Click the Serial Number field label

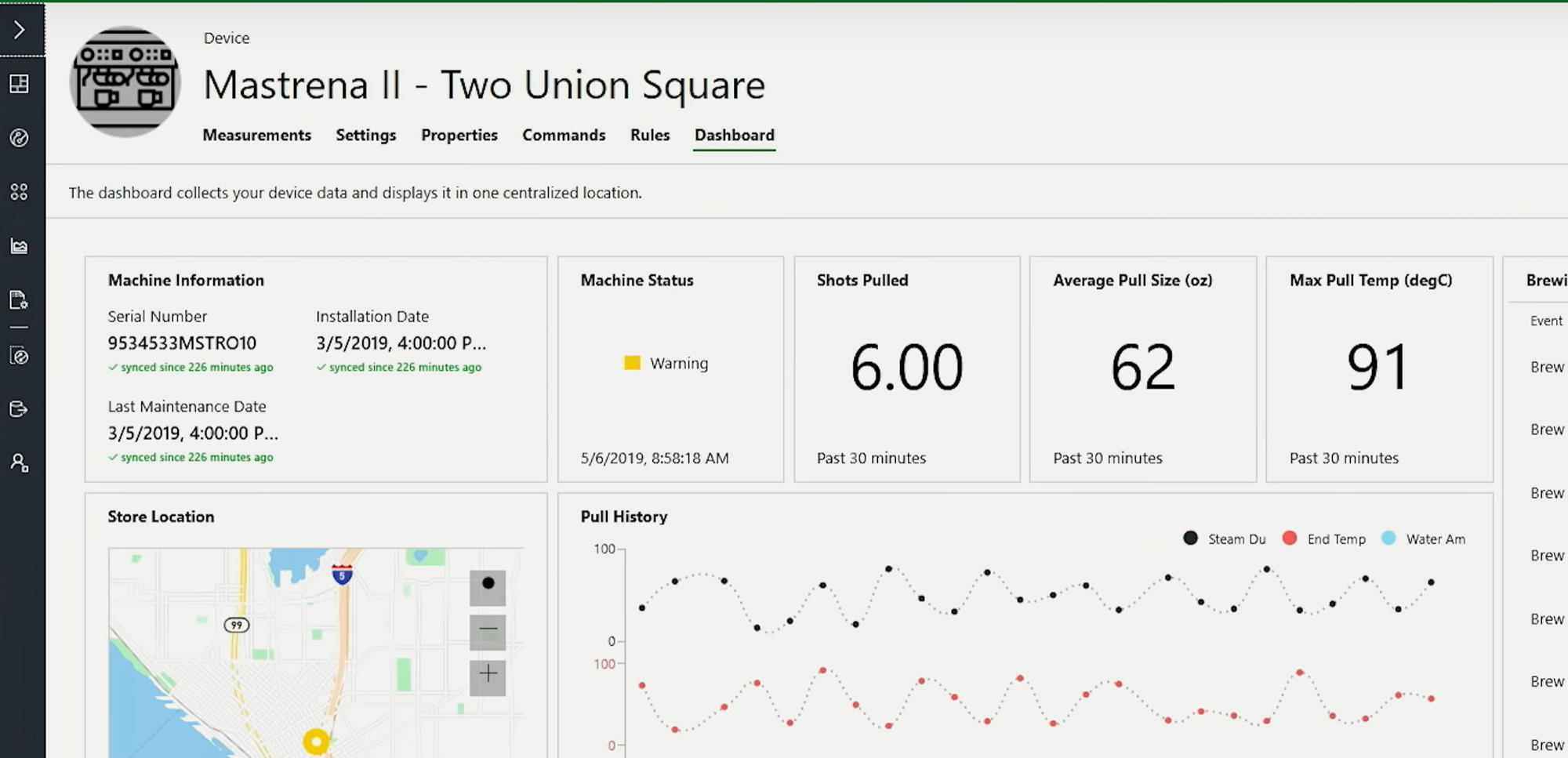click(158, 317)
